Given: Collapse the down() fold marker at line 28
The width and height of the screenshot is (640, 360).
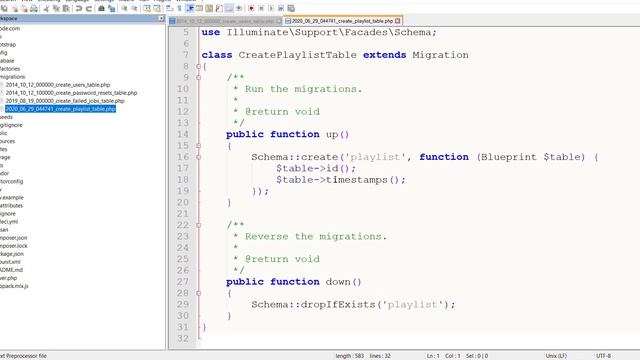Looking at the screenshot, I should (x=198, y=293).
